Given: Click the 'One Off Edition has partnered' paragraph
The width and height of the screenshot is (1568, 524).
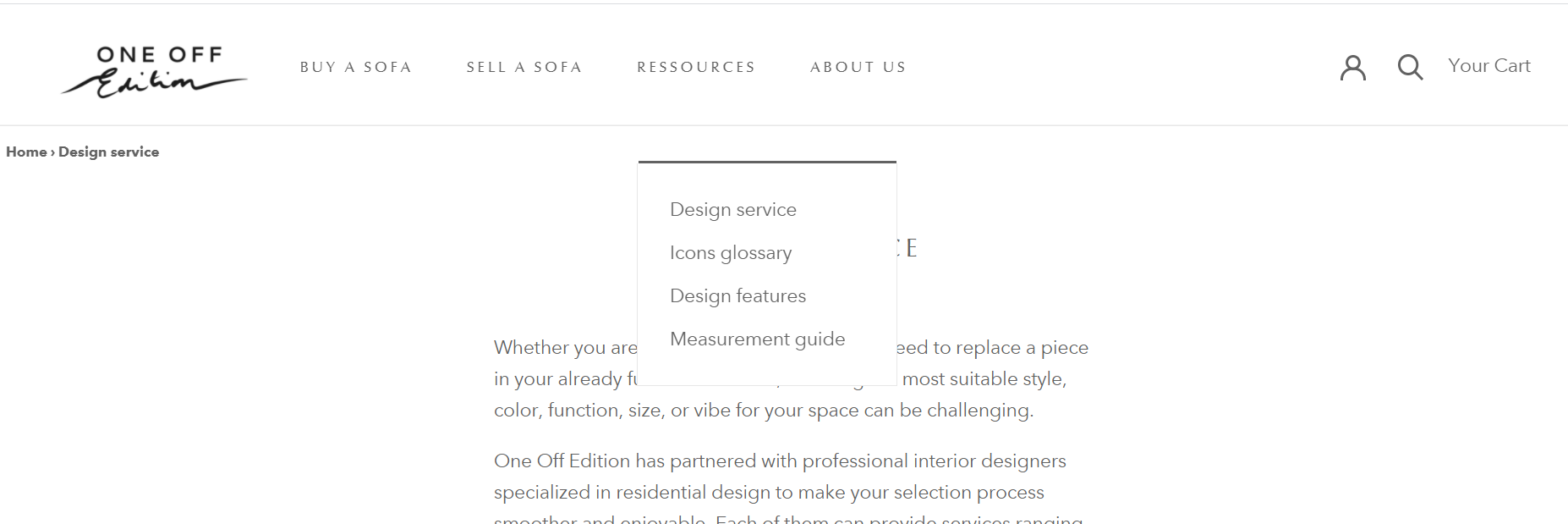Looking at the screenshot, I should click(779, 461).
